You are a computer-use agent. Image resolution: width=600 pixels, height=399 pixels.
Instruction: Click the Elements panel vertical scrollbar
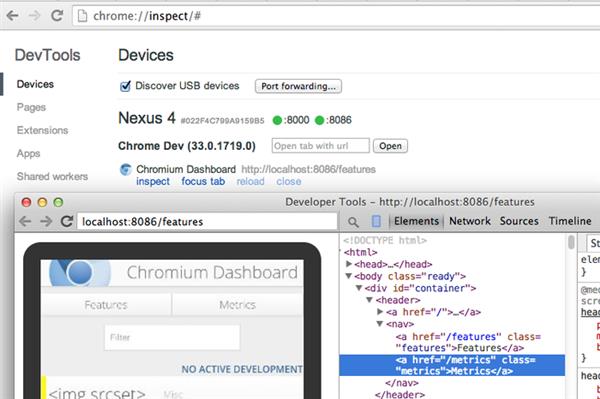(571, 242)
